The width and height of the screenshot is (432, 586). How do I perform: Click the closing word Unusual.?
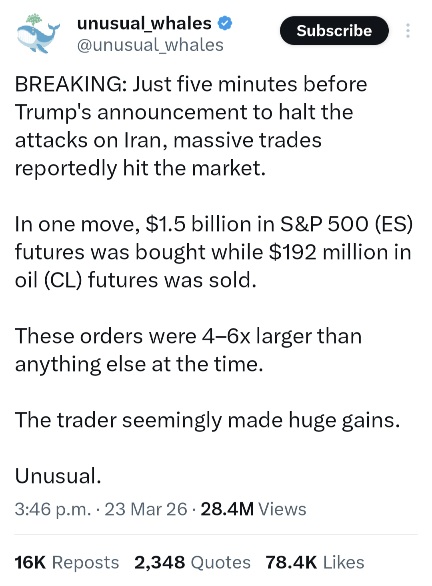(x=58, y=476)
